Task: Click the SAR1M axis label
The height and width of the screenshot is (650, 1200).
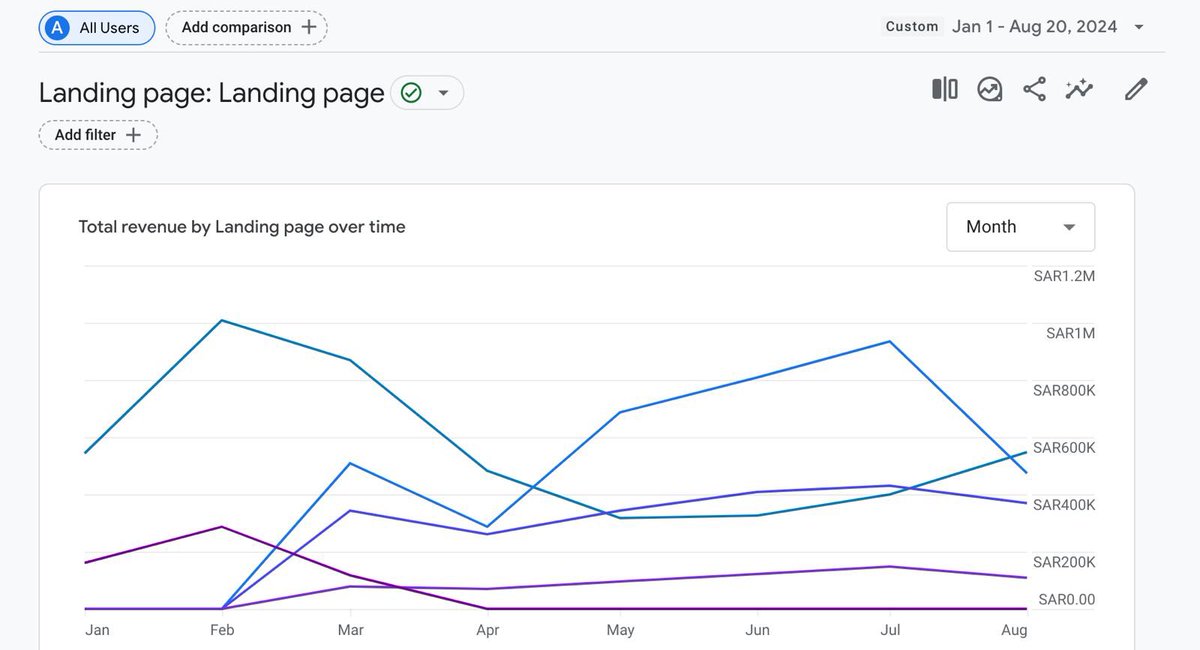Action: click(x=1071, y=333)
